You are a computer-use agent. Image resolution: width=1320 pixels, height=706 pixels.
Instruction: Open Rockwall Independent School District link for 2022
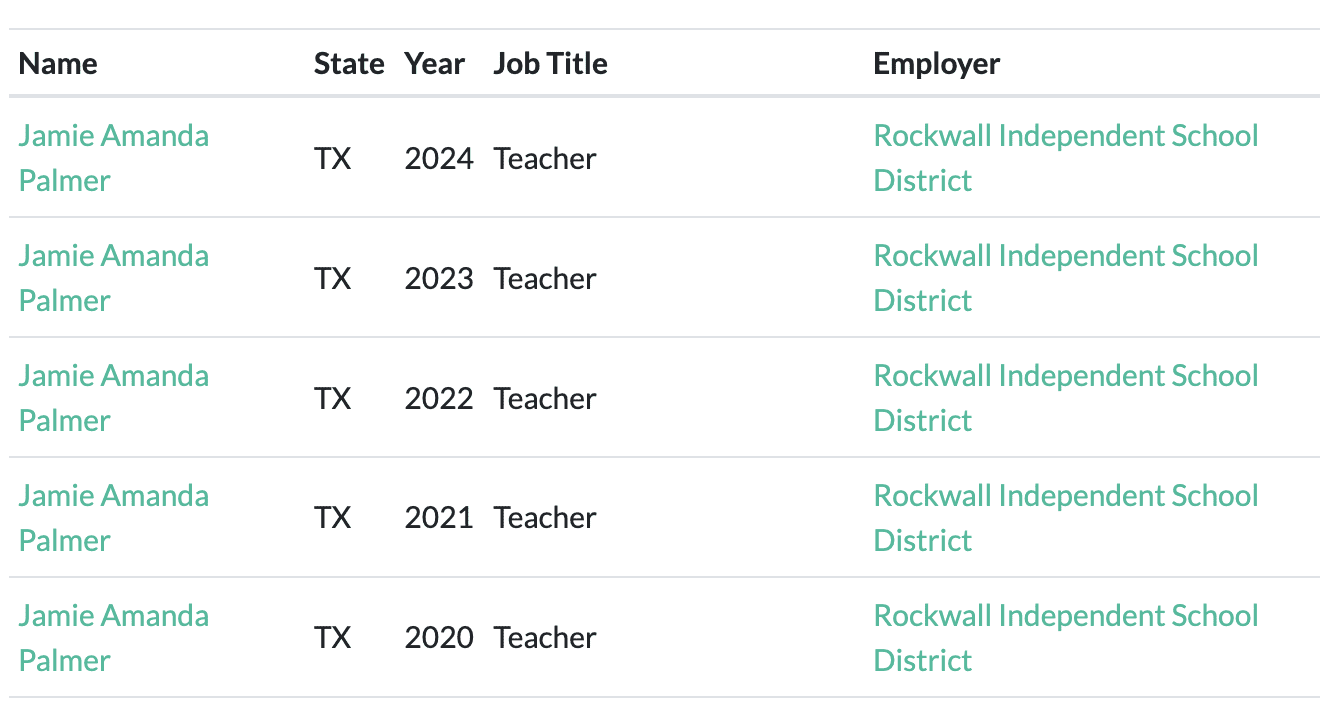(x=1066, y=398)
